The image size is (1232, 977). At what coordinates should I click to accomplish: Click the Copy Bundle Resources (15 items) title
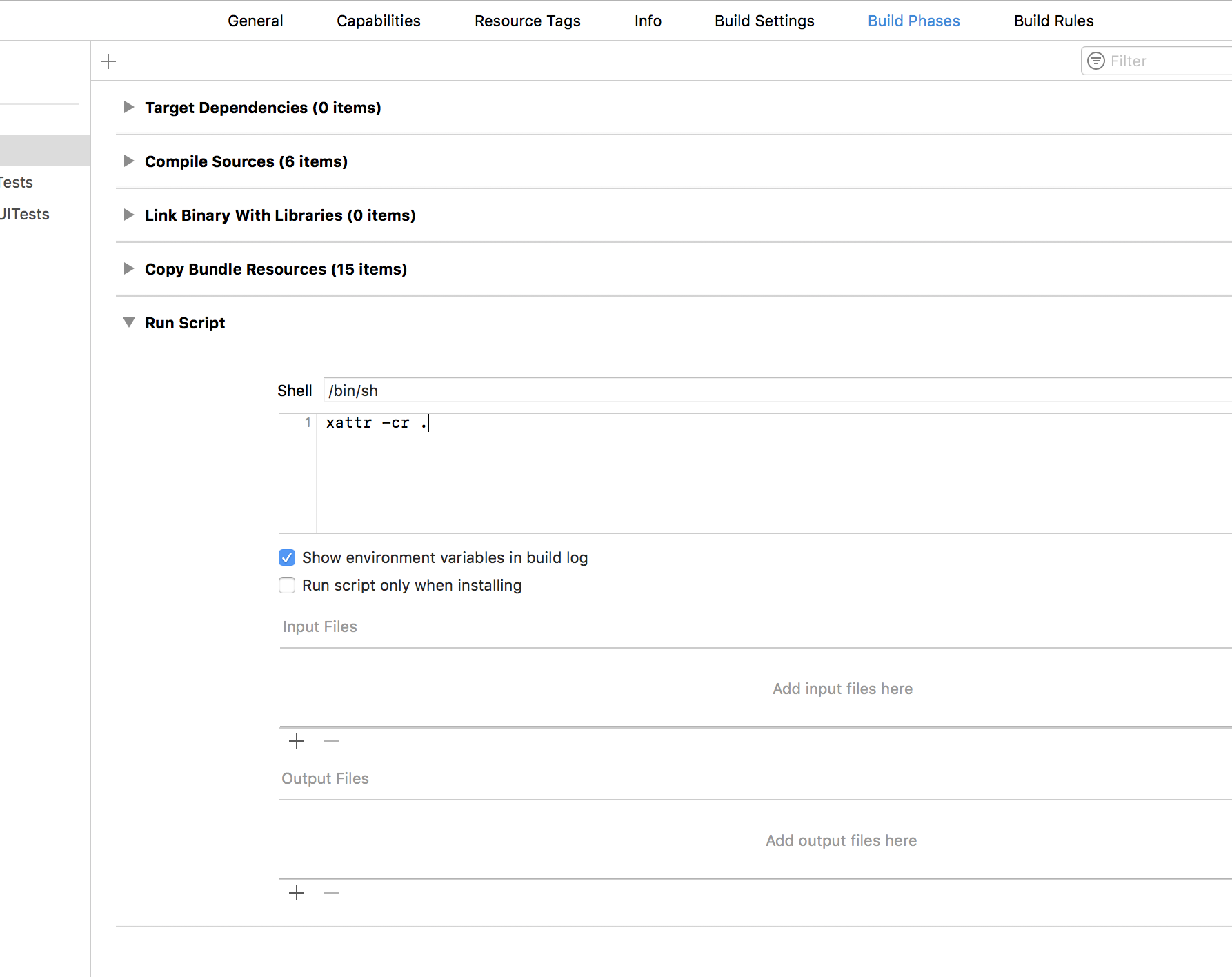(276, 269)
